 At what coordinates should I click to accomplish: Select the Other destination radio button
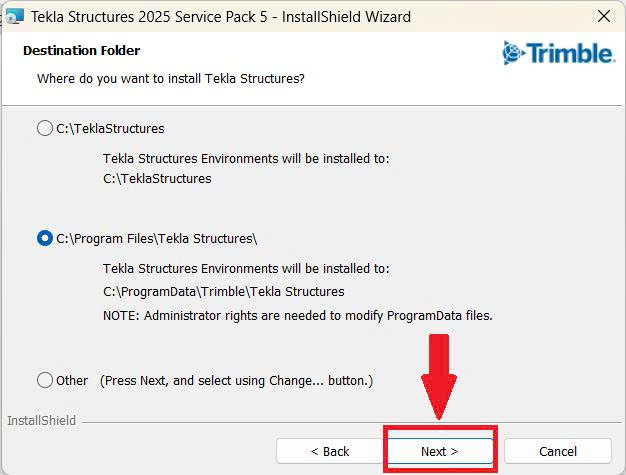45,380
